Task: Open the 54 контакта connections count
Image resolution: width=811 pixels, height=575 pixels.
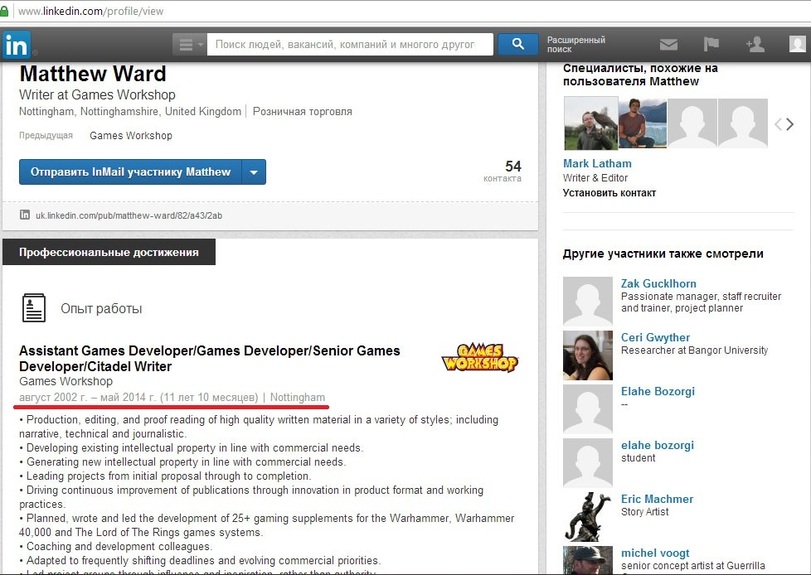Action: 502,171
